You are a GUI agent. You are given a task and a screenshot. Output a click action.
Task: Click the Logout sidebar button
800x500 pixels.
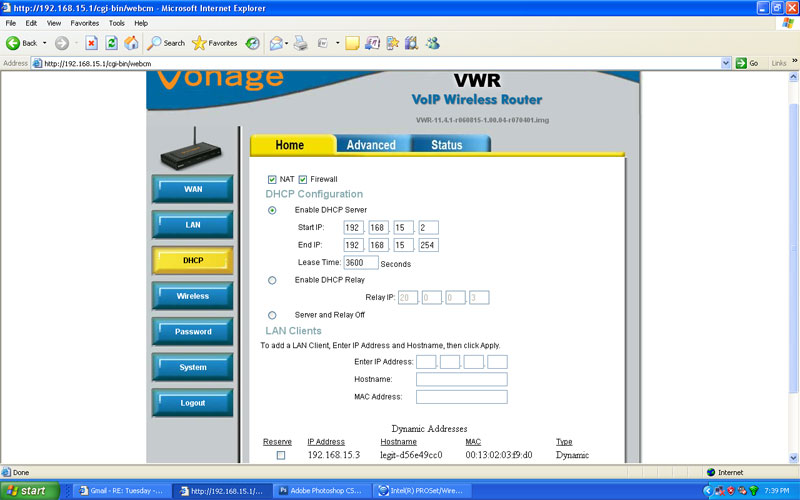pyautogui.click(x=192, y=403)
